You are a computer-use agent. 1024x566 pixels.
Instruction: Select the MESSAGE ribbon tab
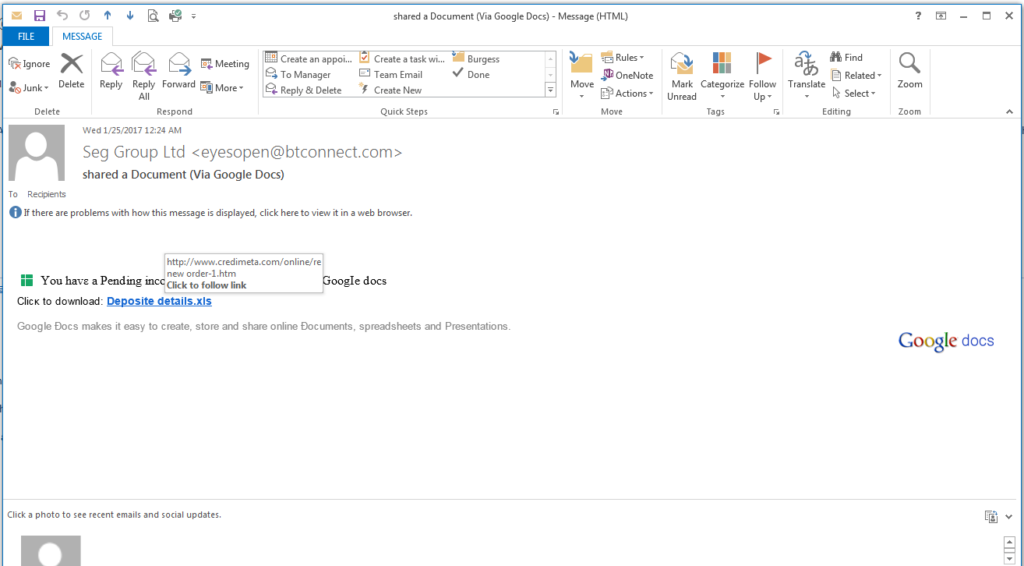[82, 37]
